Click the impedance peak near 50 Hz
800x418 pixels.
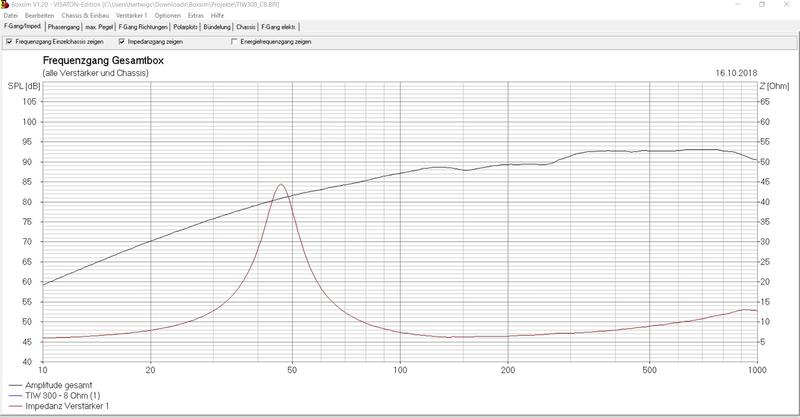click(x=280, y=184)
